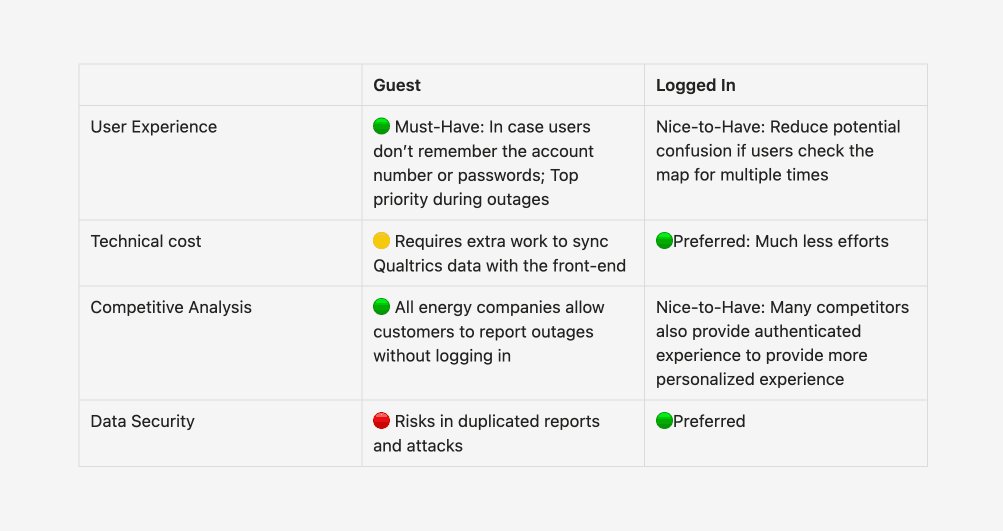Click the Nice-to-Have: Reduce potential confusion cell
Viewport: 1003px width, 531px height.
pyautogui.click(x=786, y=162)
